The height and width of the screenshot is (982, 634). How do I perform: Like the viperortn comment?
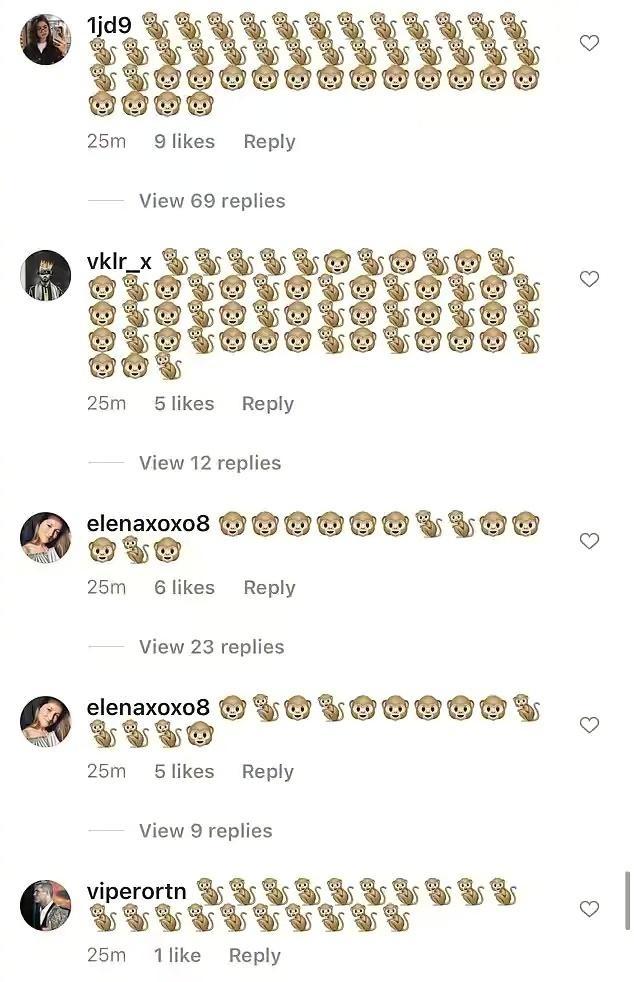click(589, 909)
